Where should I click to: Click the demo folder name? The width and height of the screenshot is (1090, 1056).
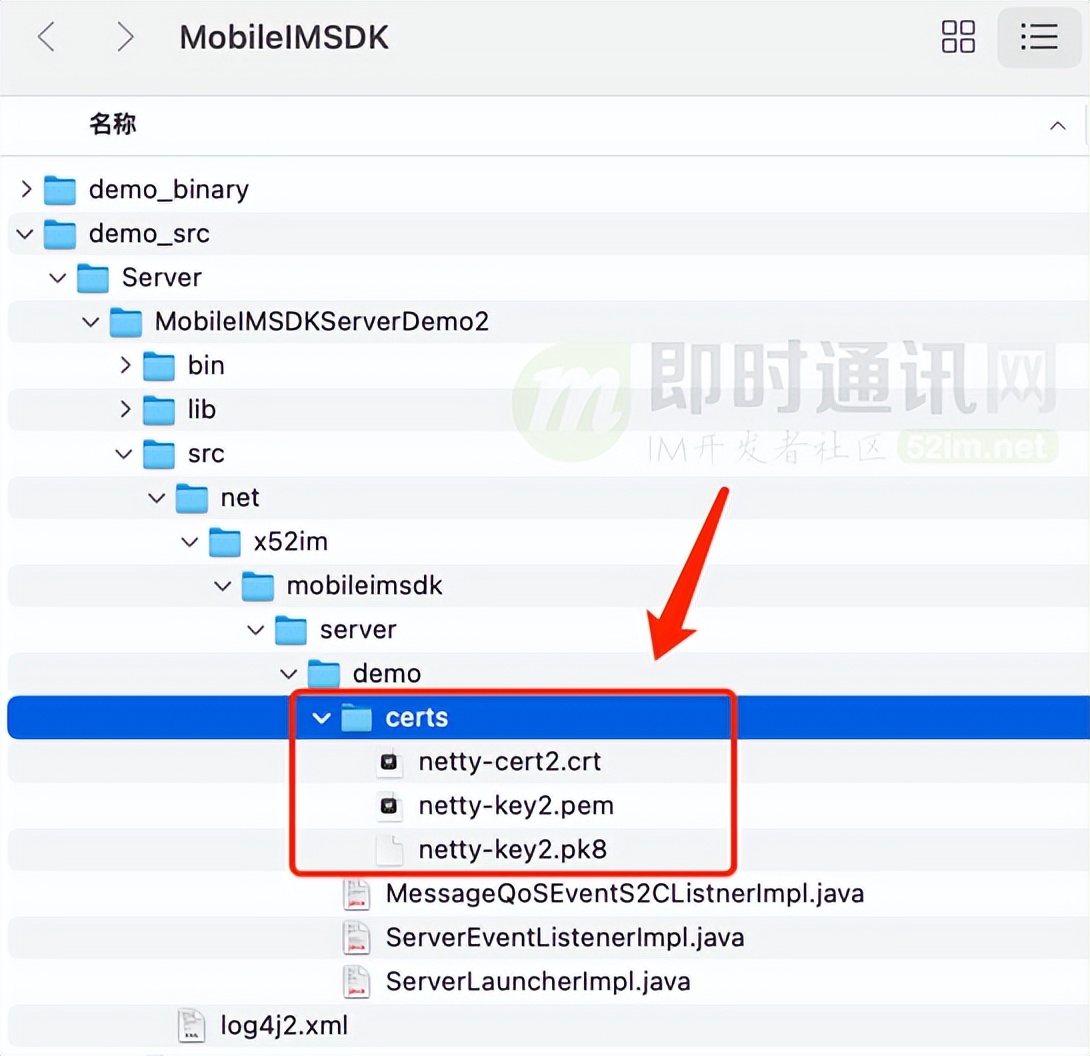[x=387, y=674]
